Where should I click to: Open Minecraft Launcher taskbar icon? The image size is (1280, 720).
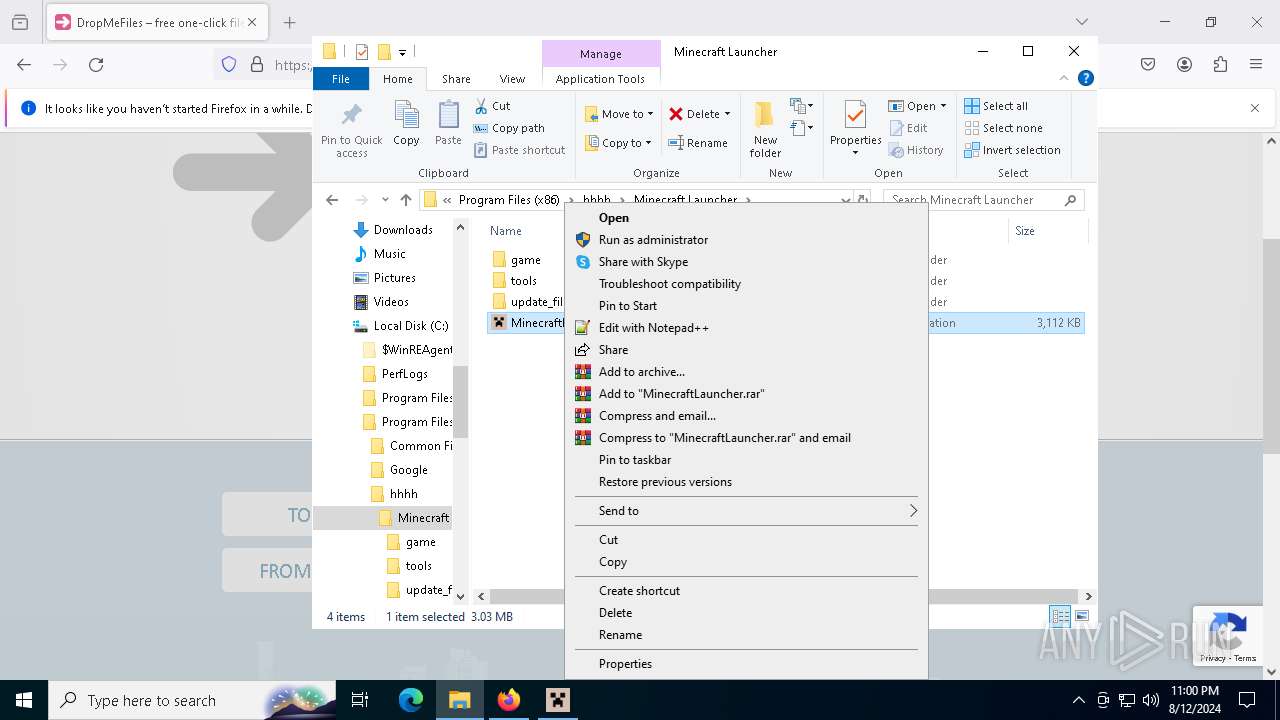pyautogui.click(x=557, y=700)
